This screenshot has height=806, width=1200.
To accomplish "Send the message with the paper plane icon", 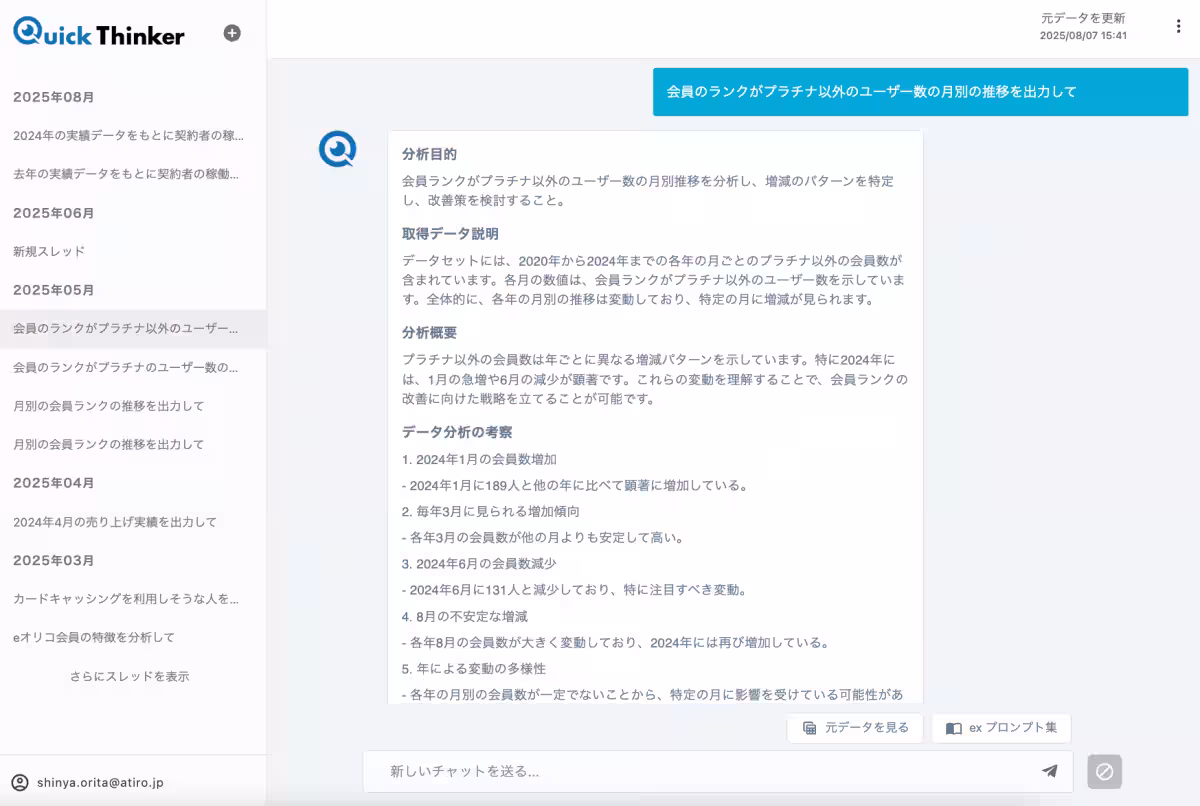I will coord(1049,771).
